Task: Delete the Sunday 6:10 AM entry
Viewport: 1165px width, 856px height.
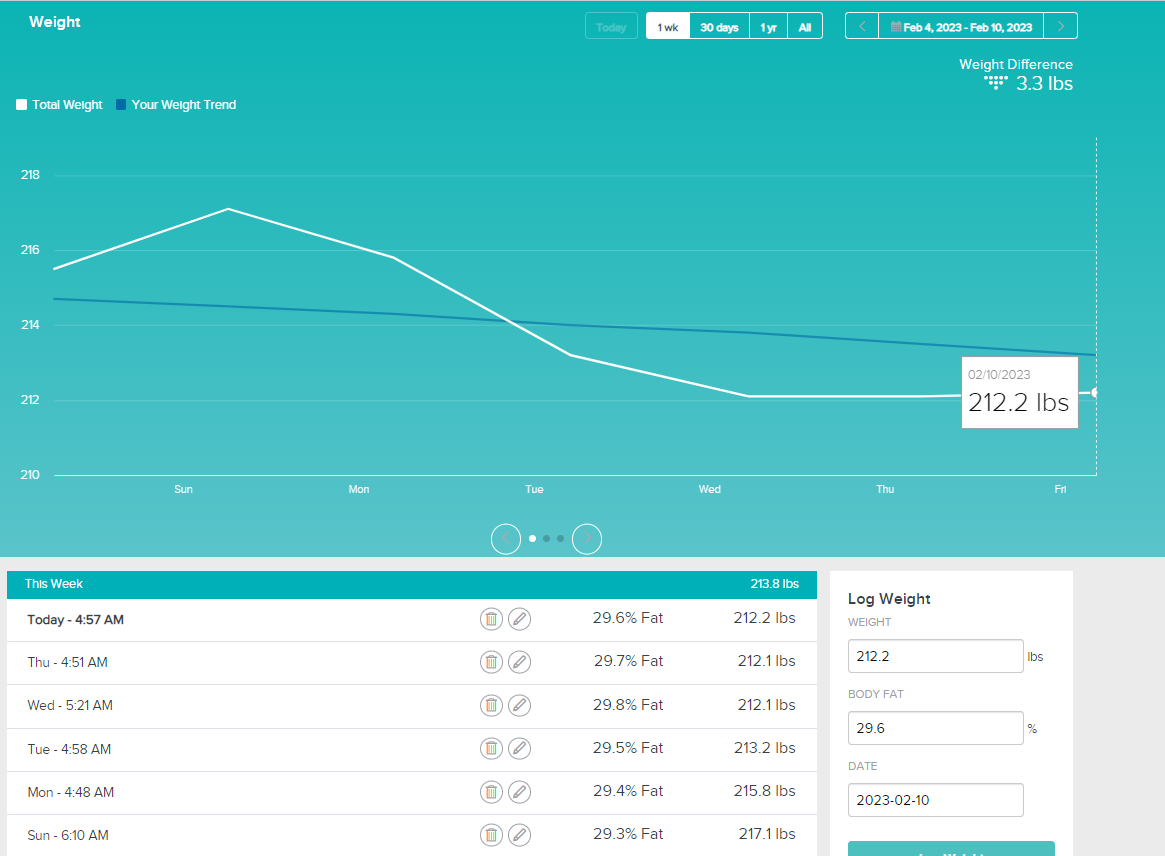Action: click(x=491, y=834)
